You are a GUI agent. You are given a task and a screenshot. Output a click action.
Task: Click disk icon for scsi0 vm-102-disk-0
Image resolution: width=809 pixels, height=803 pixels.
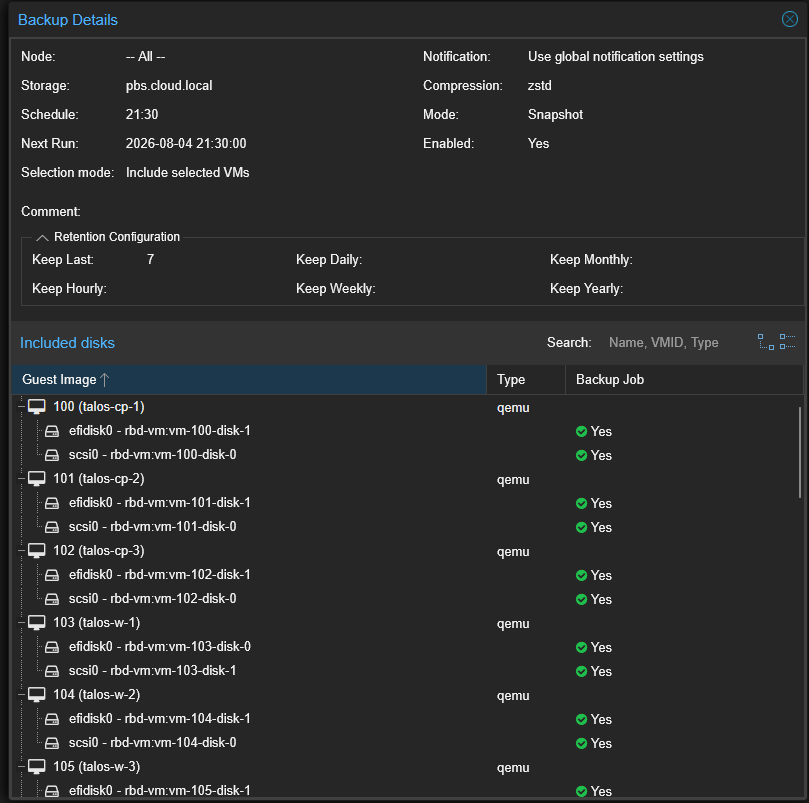click(x=52, y=599)
